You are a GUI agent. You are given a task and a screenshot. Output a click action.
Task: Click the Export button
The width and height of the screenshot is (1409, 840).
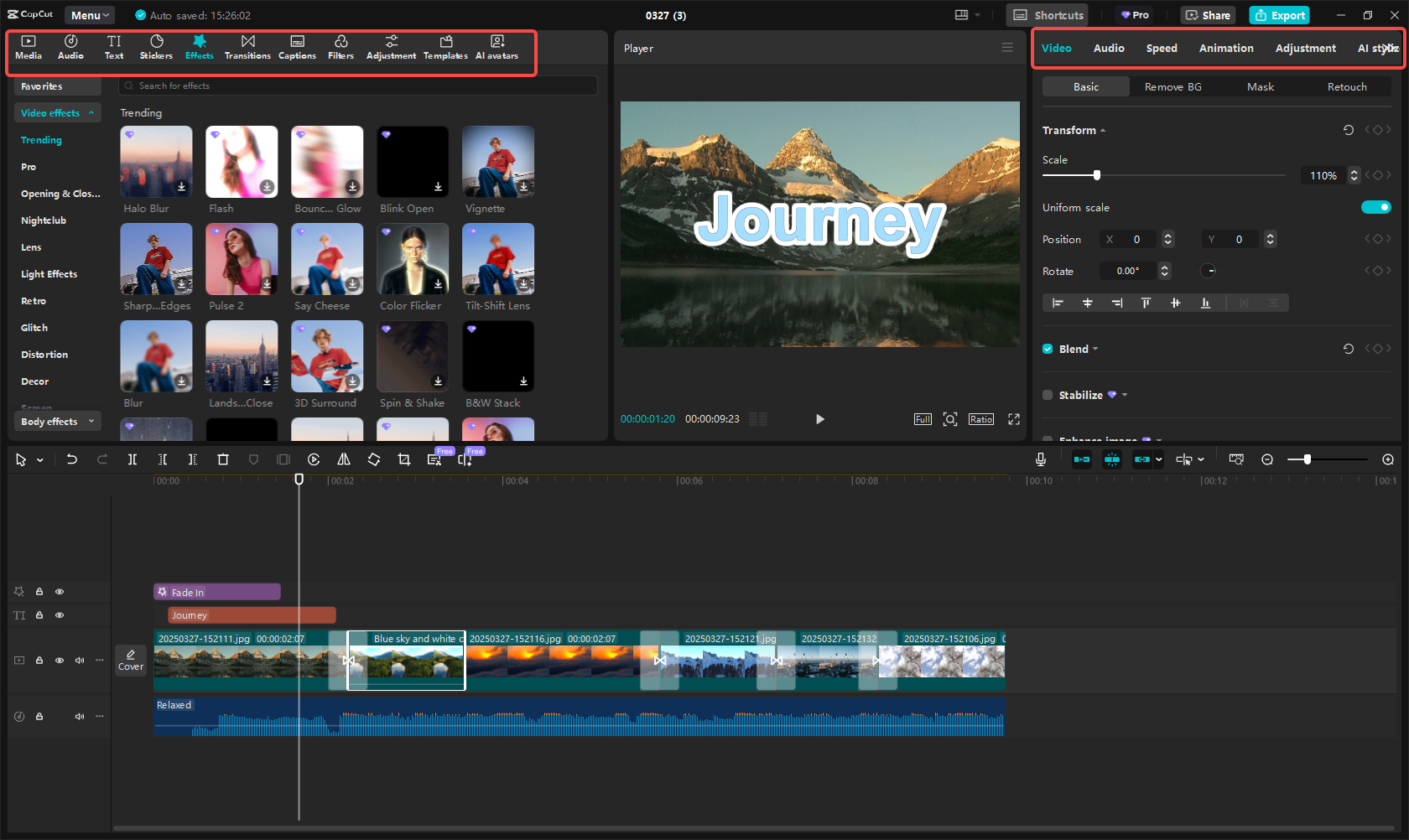click(x=1279, y=15)
